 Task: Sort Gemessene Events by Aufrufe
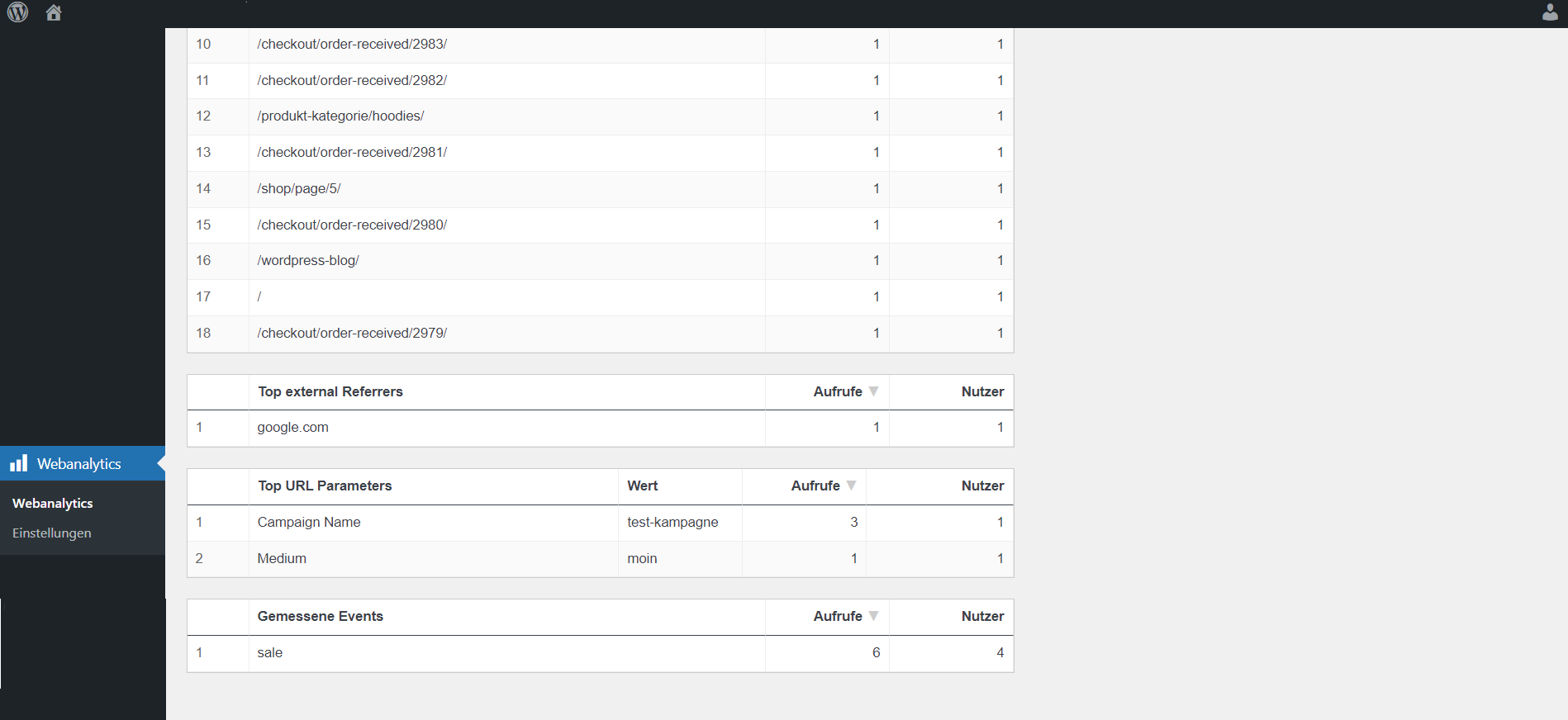[x=845, y=616]
